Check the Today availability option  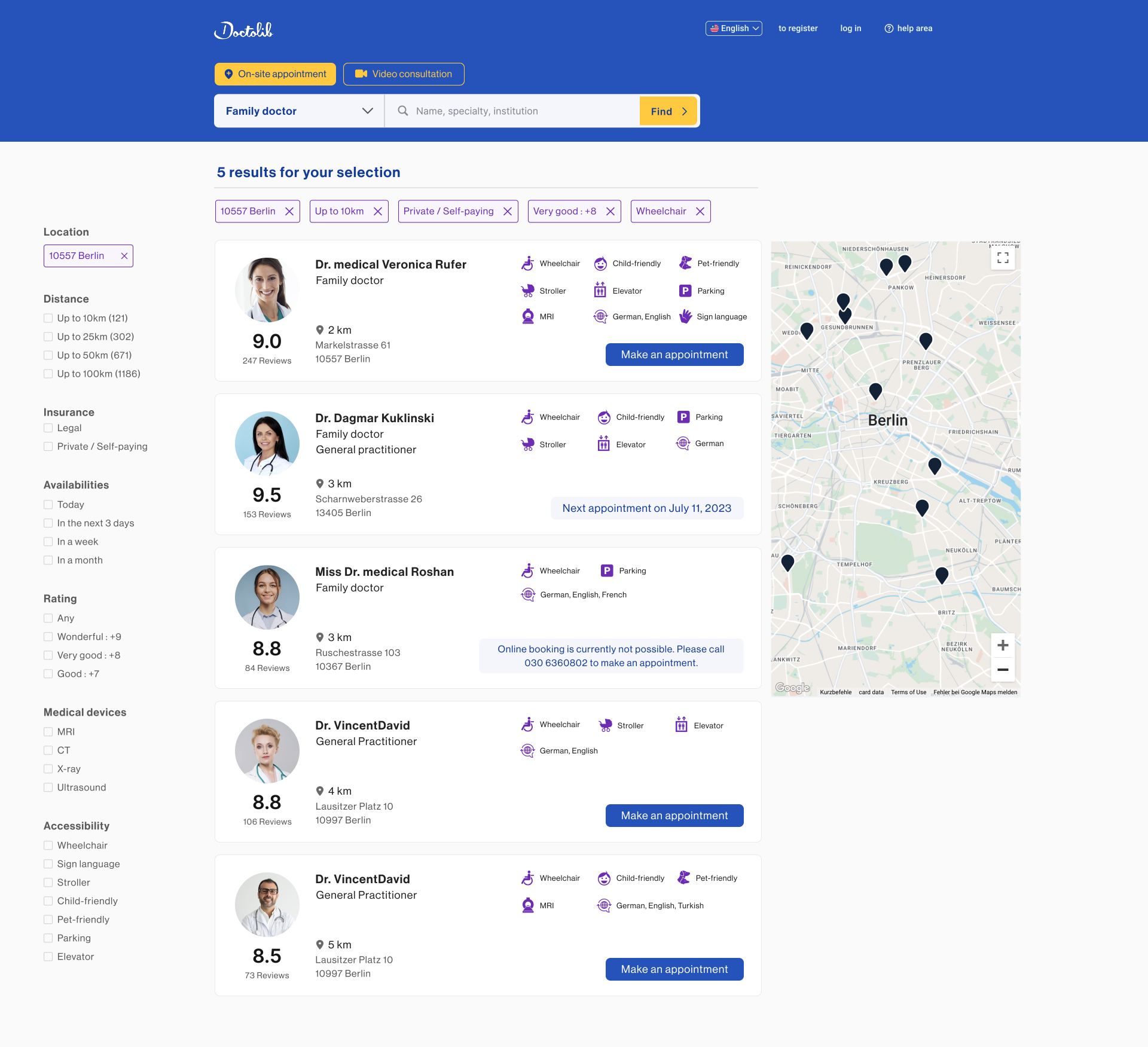(48, 505)
